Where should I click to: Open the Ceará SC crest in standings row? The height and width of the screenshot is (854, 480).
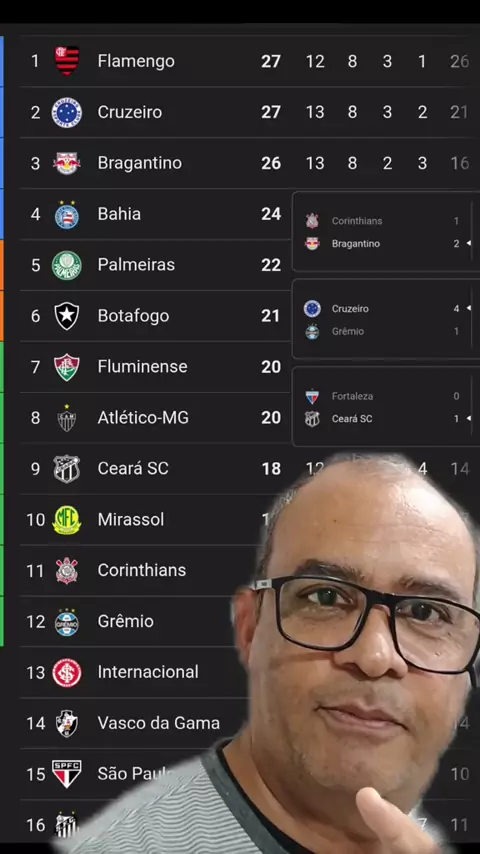tap(67, 469)
